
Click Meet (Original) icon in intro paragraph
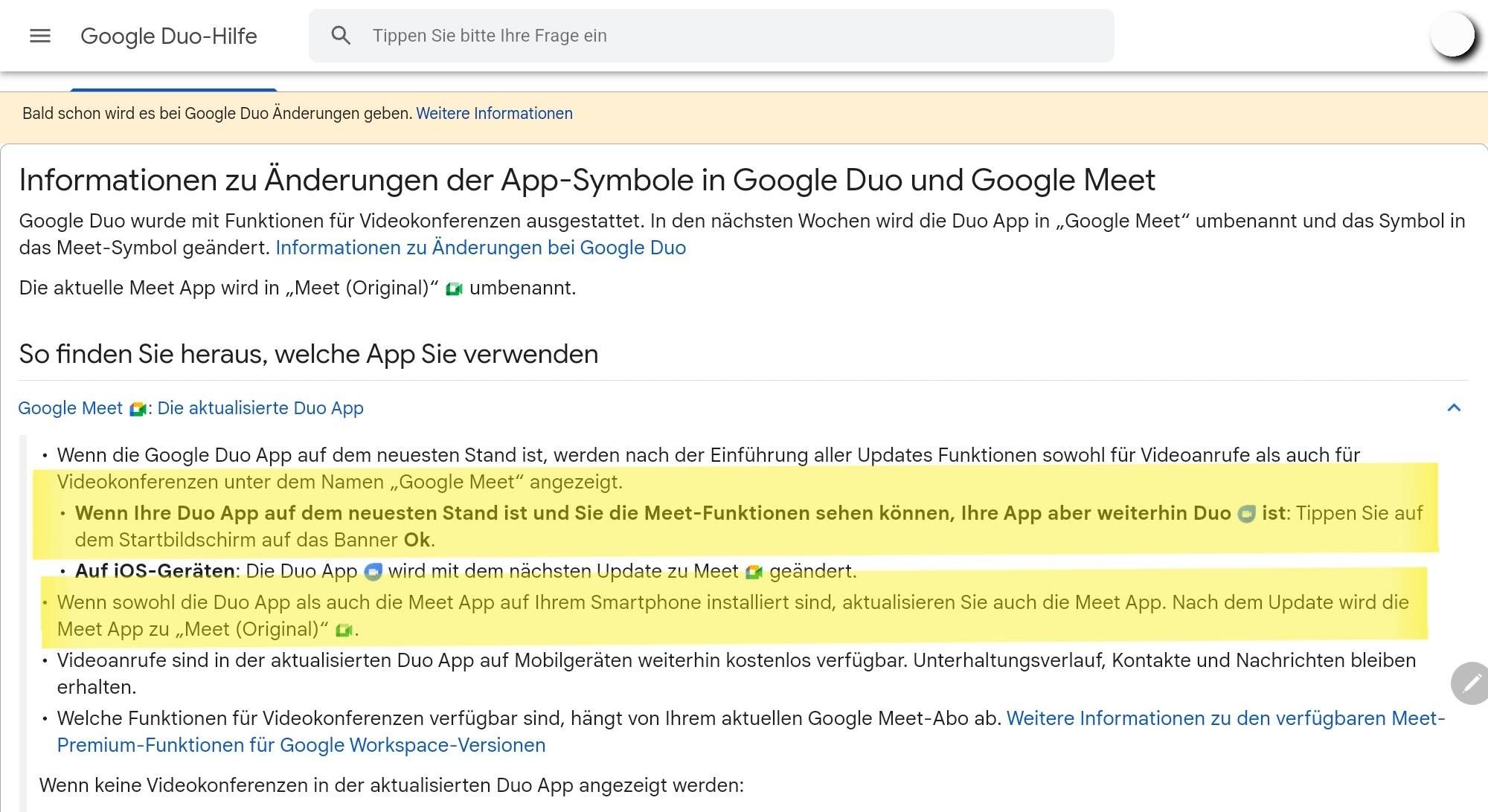coord(454,289)
